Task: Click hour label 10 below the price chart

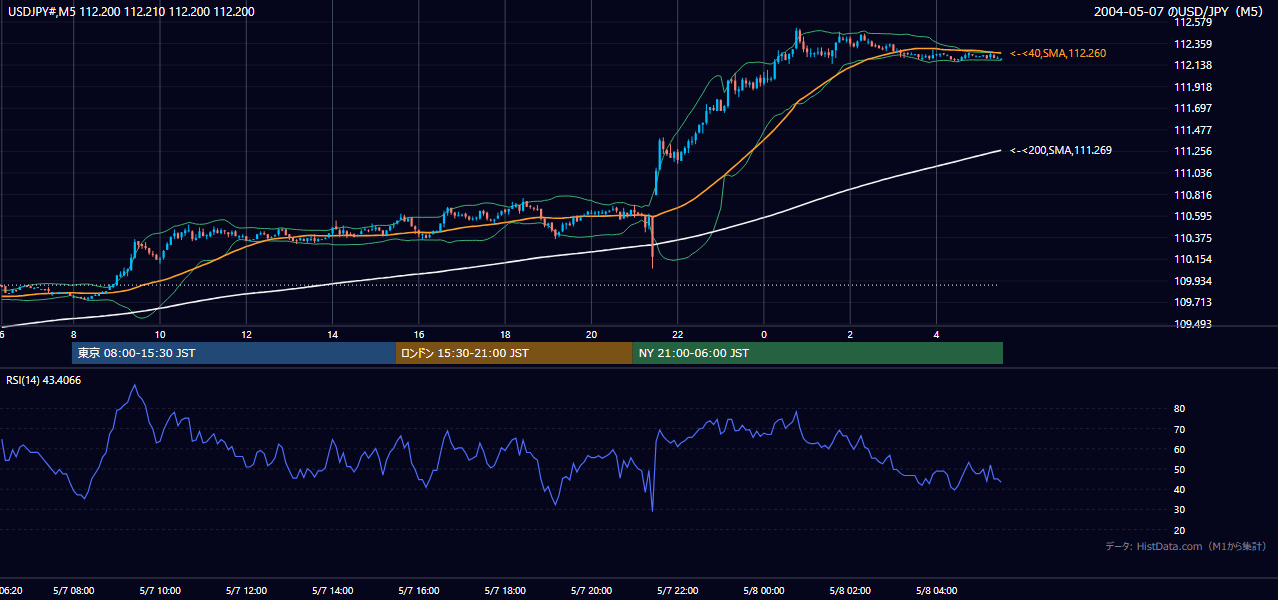Action: [x=159, y=334]
